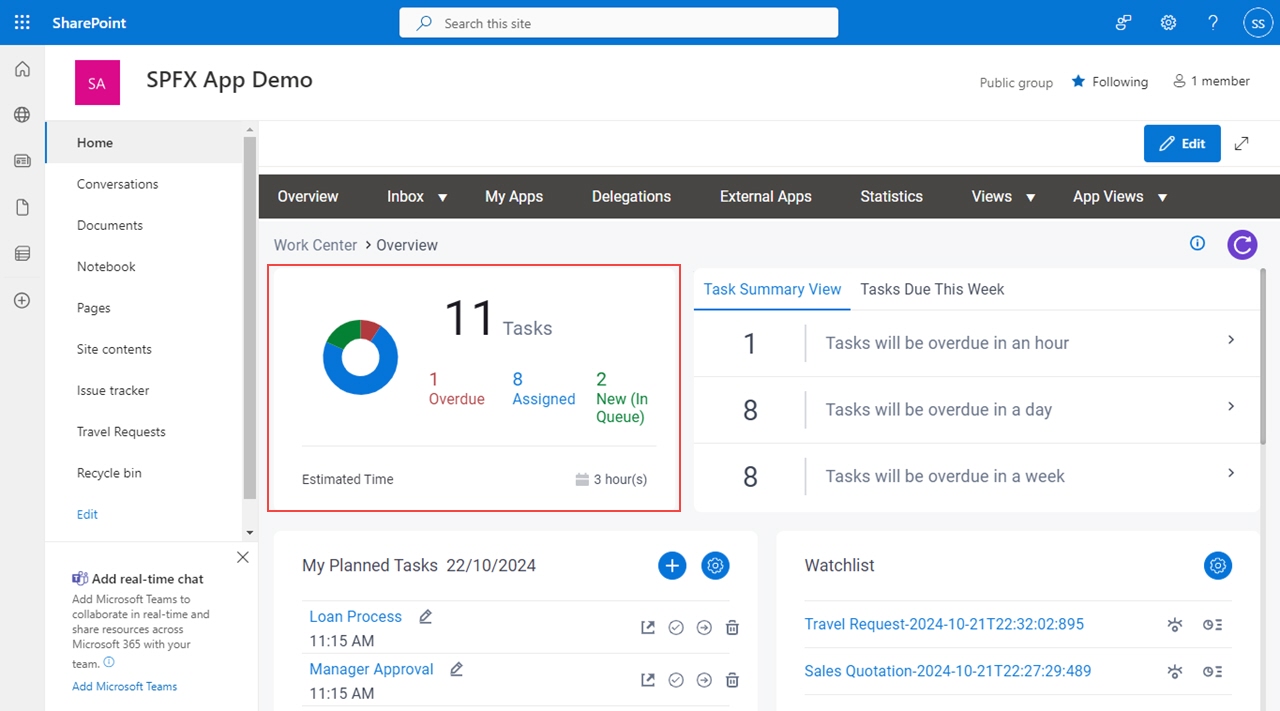
Task: Open the Delegations menu item
Action: pos(631,196)
